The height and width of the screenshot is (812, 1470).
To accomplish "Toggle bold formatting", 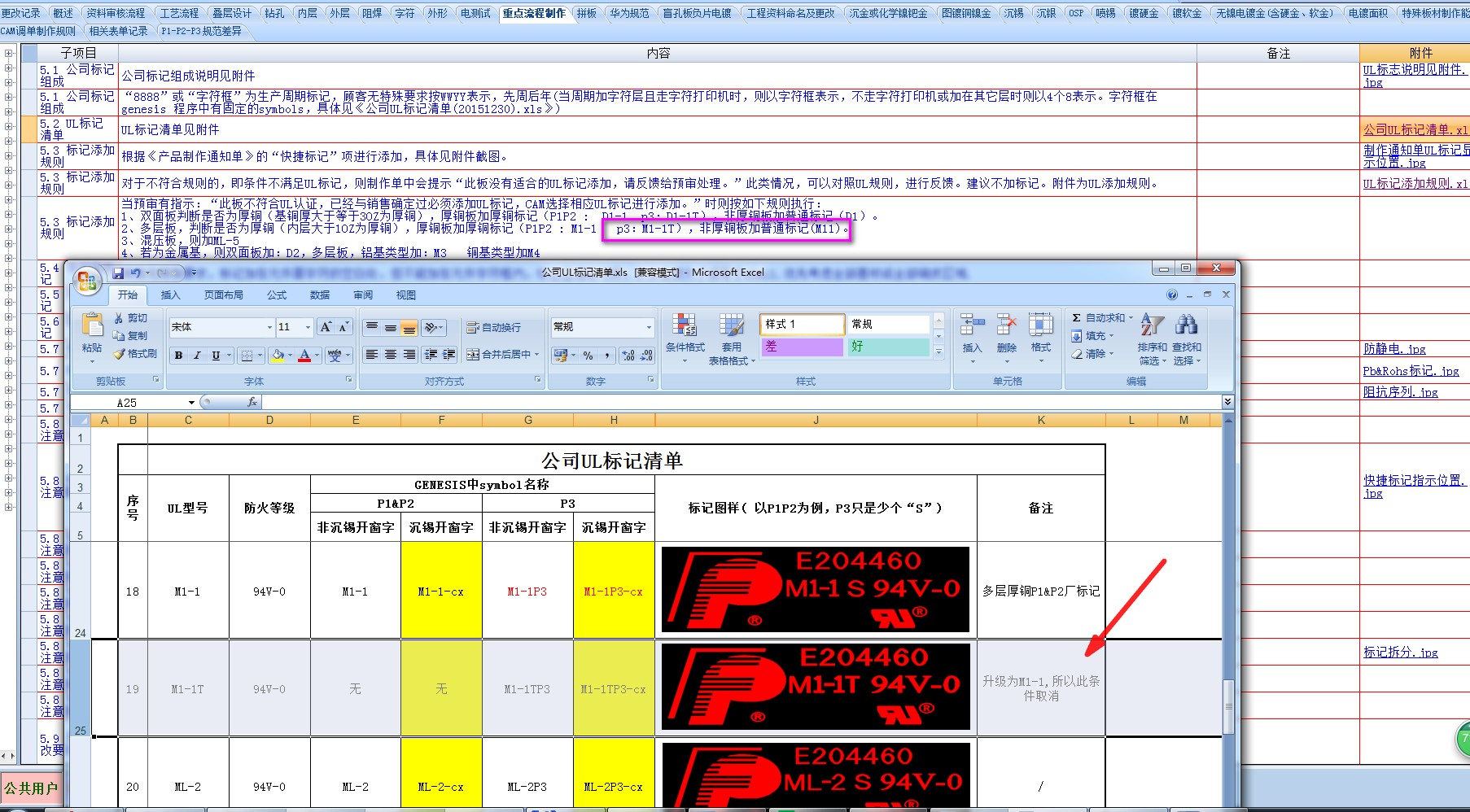I will point(178,355).
